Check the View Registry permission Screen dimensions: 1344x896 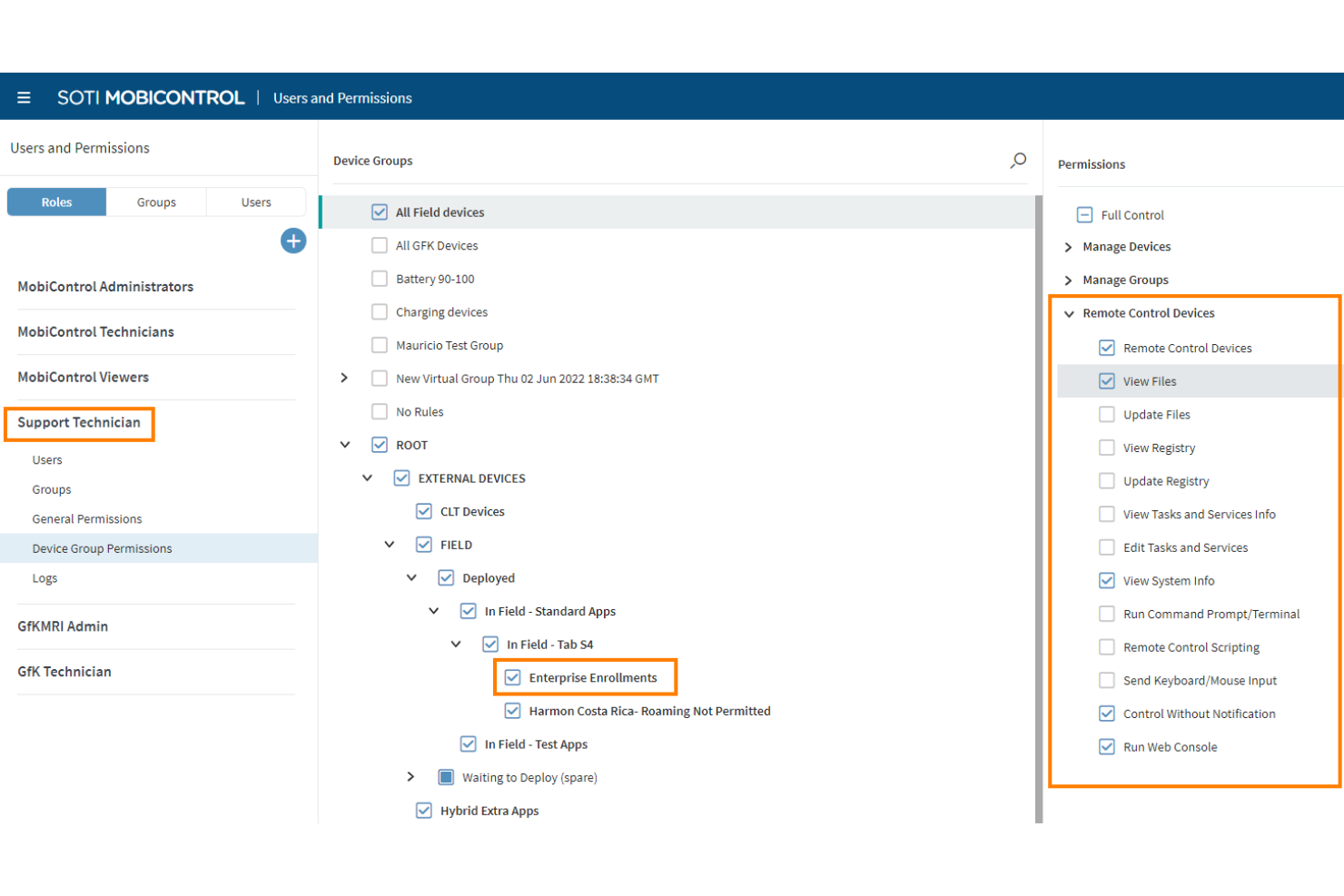1107,448
